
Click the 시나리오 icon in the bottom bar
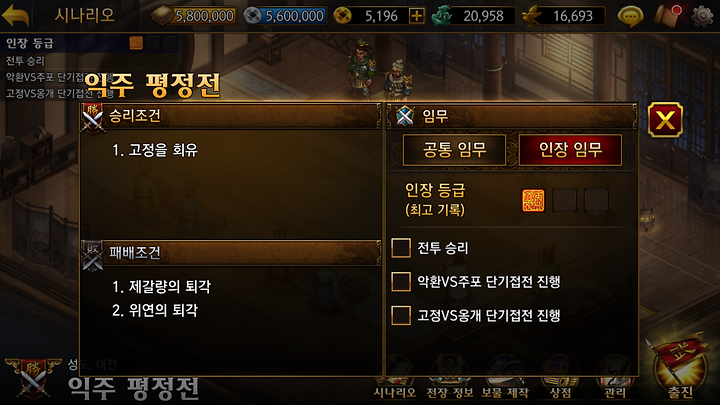[394, 379]
